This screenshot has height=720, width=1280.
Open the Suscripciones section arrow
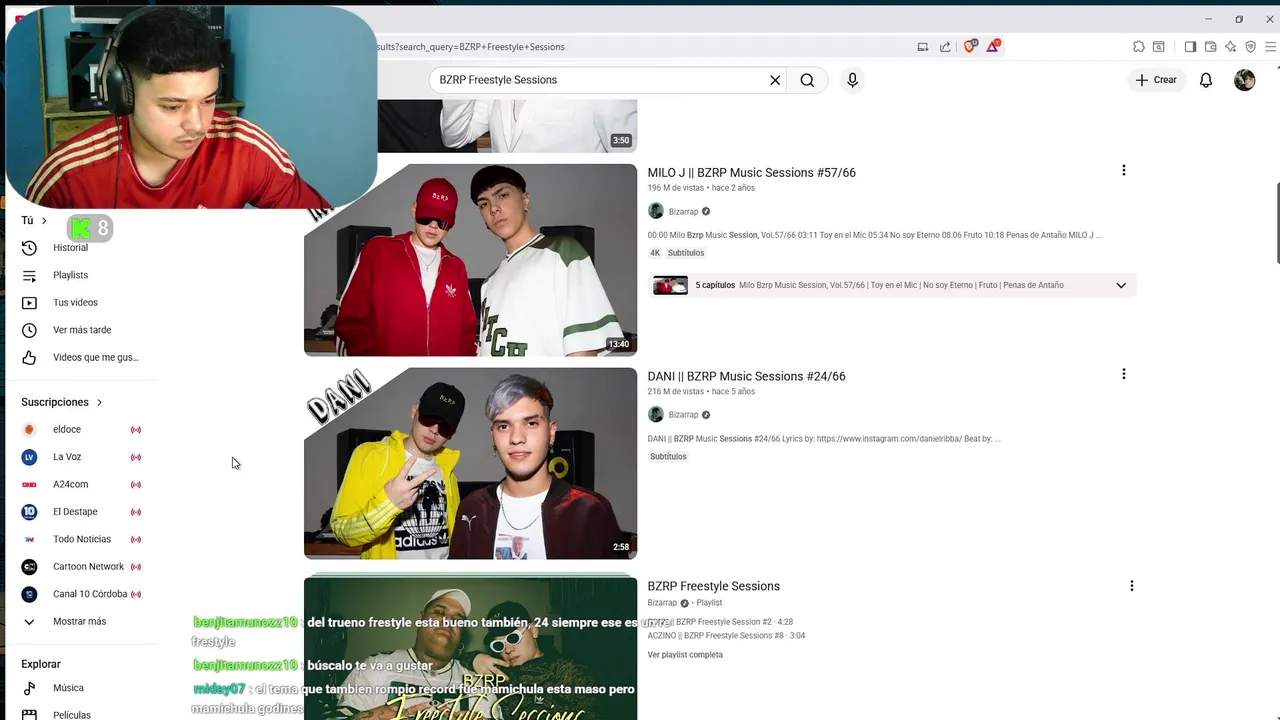coord(99,402)
